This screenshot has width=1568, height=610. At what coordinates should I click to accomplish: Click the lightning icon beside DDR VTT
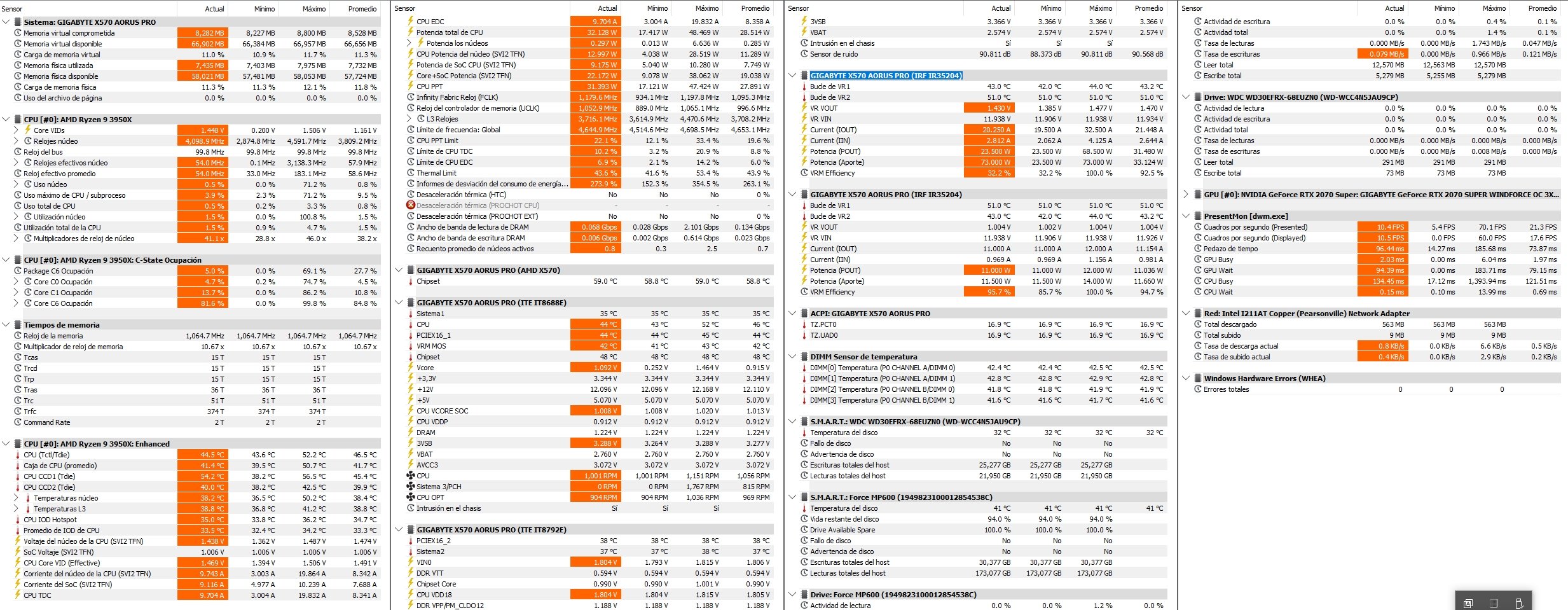(411, 573)
